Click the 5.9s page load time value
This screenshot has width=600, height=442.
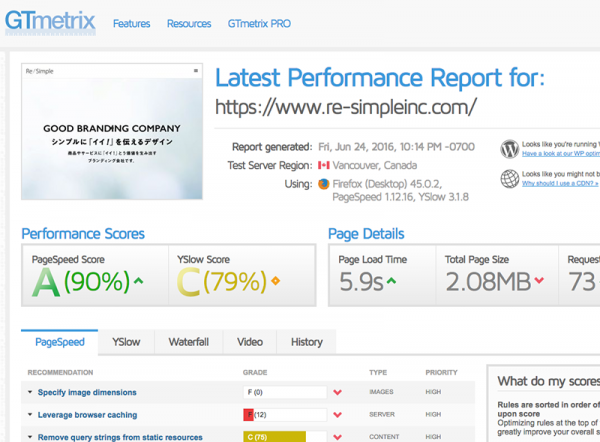tap(361, 282)
